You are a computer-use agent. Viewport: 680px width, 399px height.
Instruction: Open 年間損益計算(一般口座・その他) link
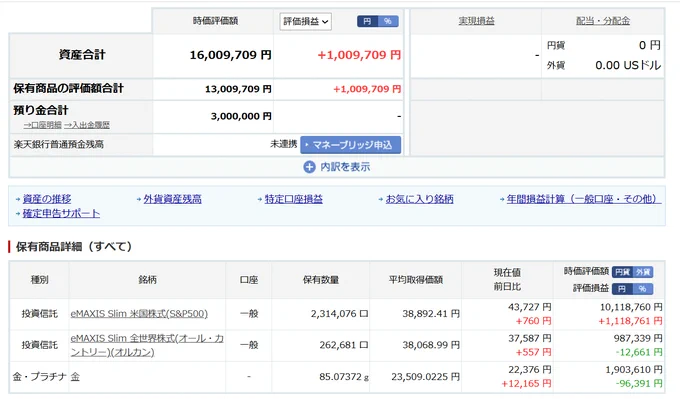point(584,199)
